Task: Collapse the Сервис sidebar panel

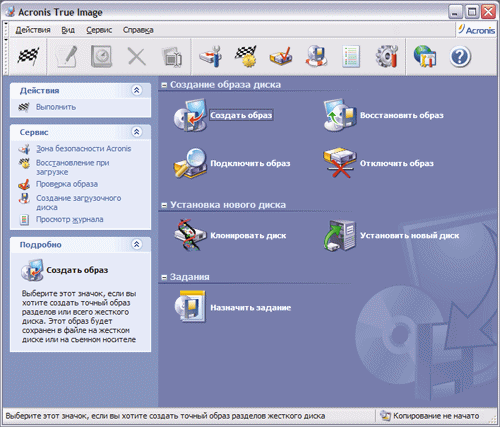Action: pos(137,132)
